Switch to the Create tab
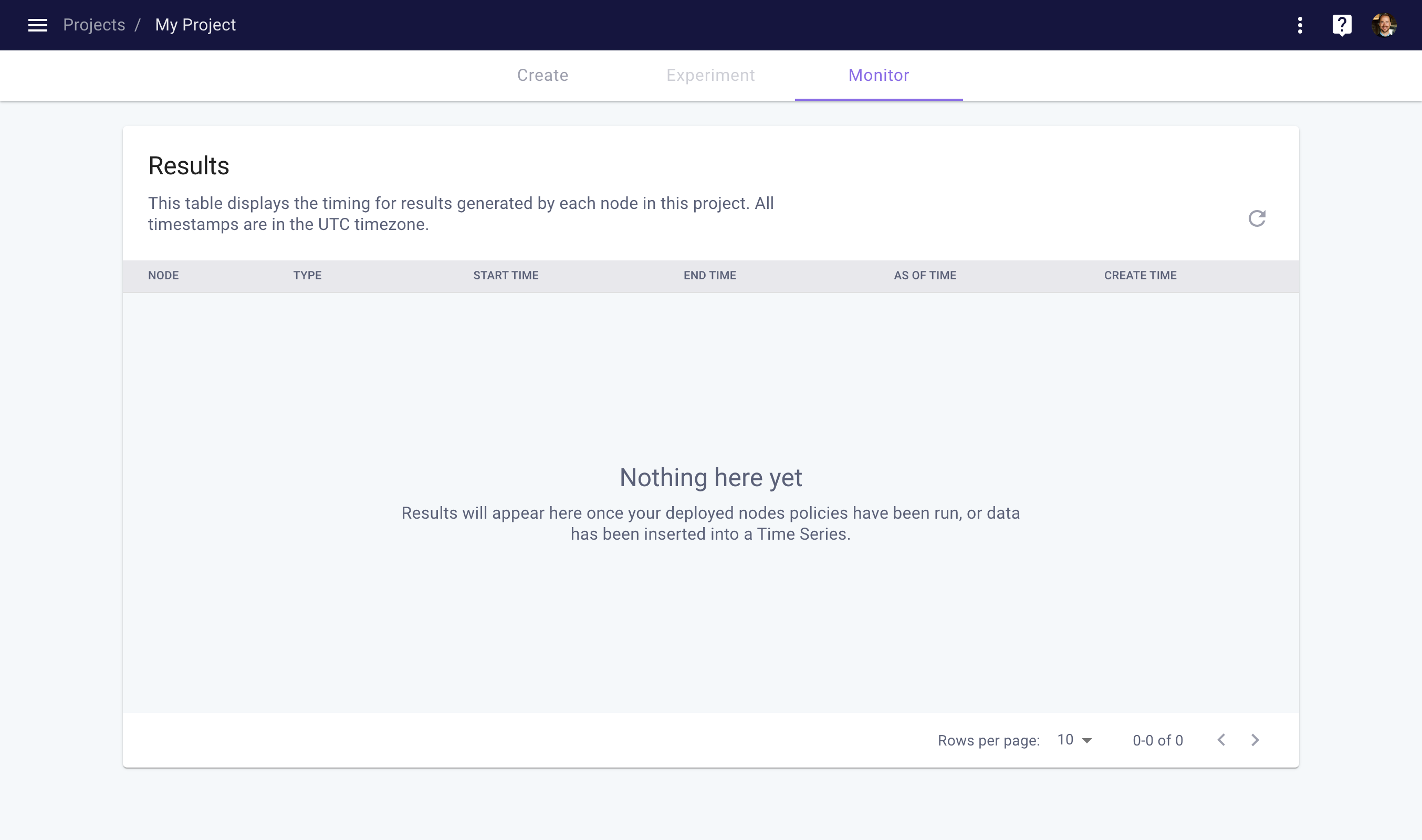This screenshot has width=1422, height=840. tap(542, 75)
